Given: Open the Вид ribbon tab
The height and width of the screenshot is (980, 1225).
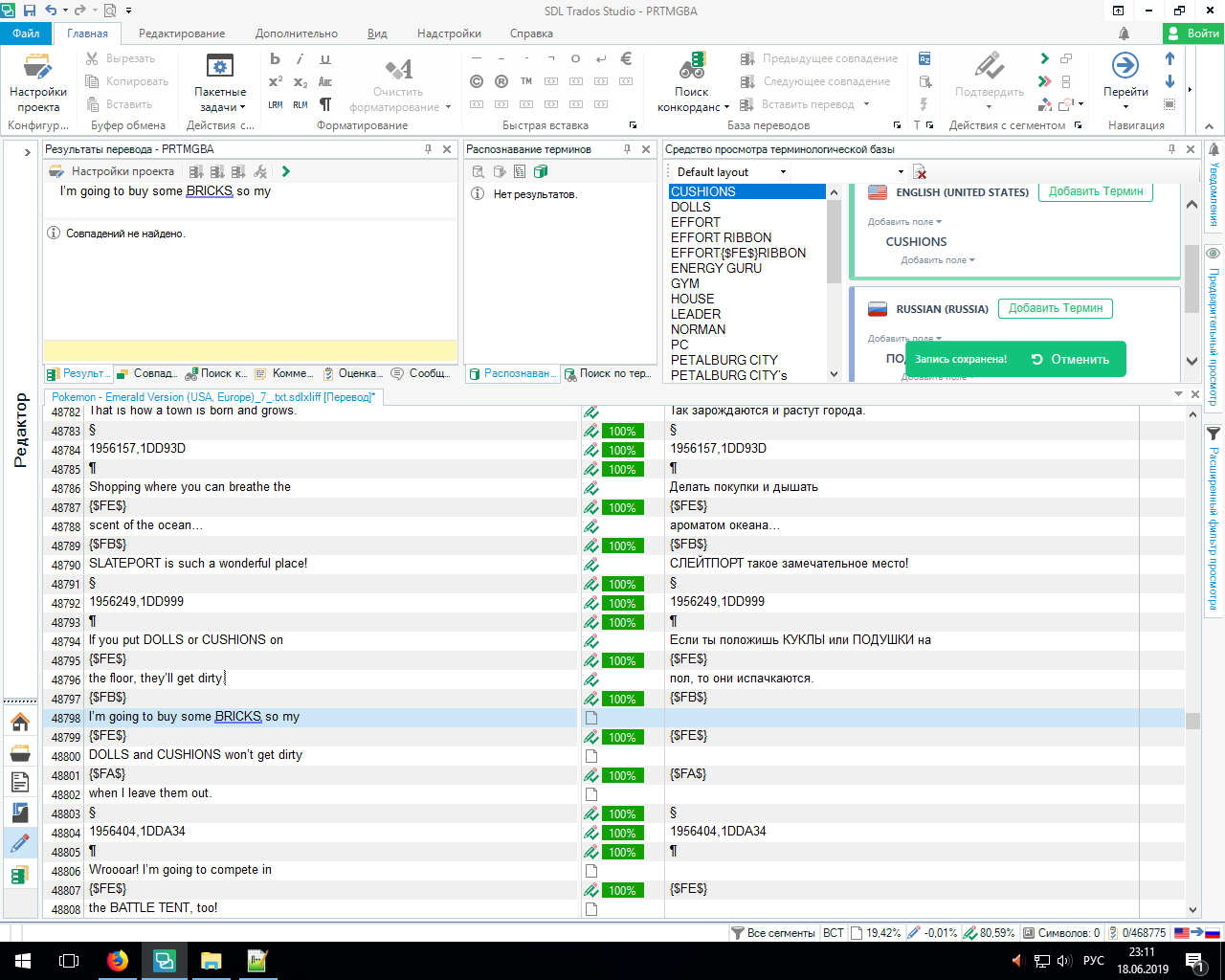Looking at the screenshot, I should pyautogui.click(x=377, y=33).
